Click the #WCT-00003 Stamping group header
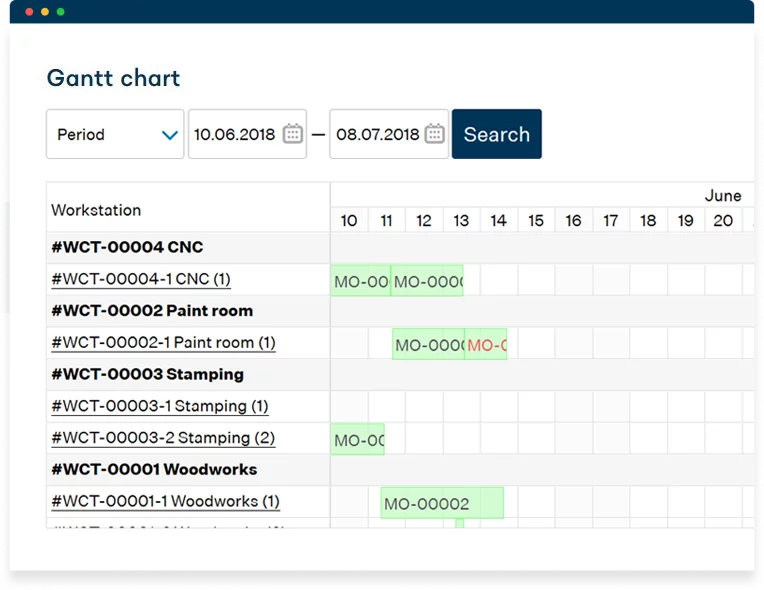 [148, 374]
